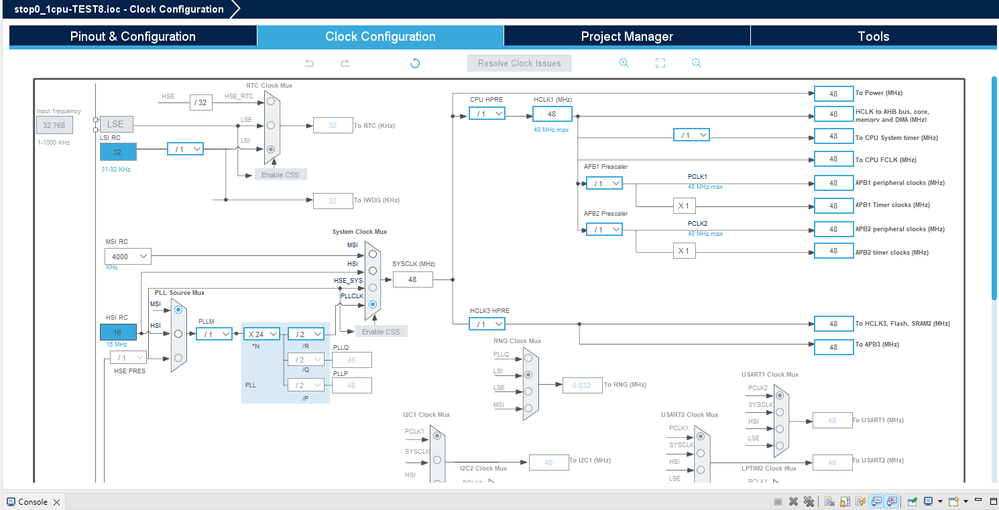Toggle the Word Wrap console icon
Screen dimensions: 999x510
tap(861, 502)
